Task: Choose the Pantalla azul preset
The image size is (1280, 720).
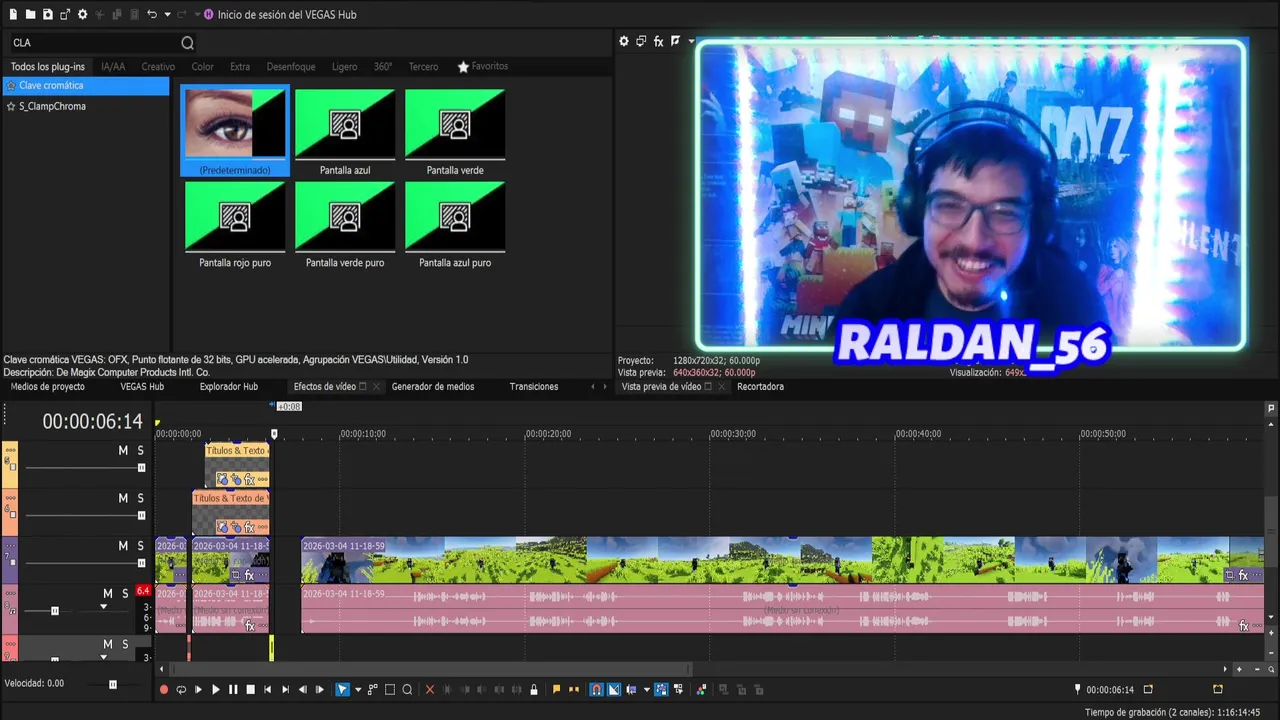Action: click(x=345, y=130)
